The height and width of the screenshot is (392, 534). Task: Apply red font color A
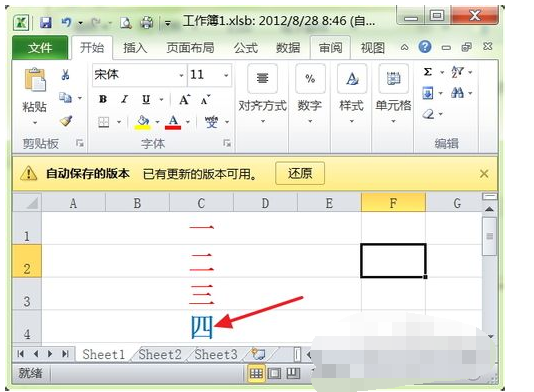coord(173,122)
